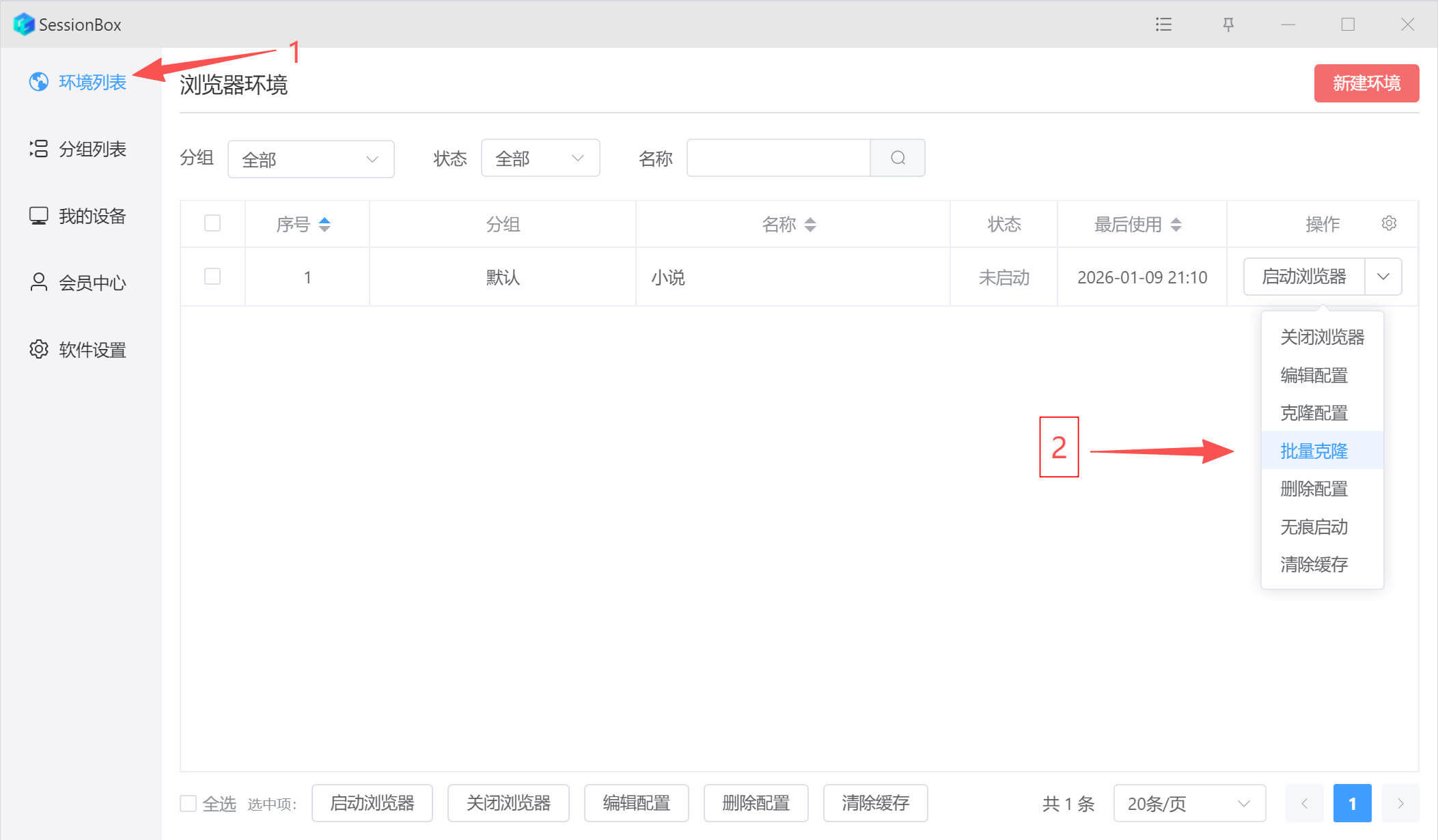Enable the 全选 checkbox at the bottom
The width and height of the screenshot is (1438, 840).
(x=188, y=803)
